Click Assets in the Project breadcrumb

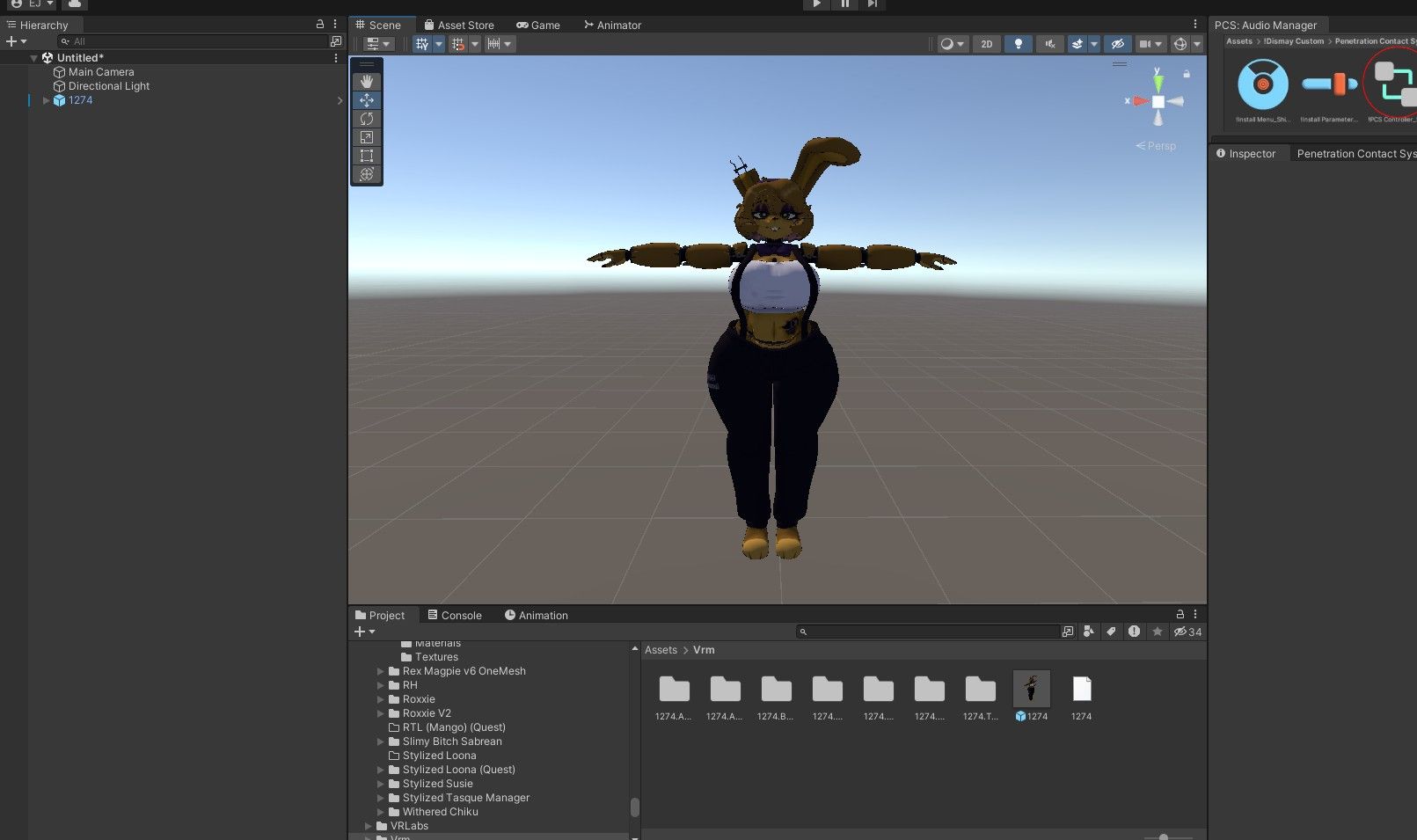[x=661, y=650]
